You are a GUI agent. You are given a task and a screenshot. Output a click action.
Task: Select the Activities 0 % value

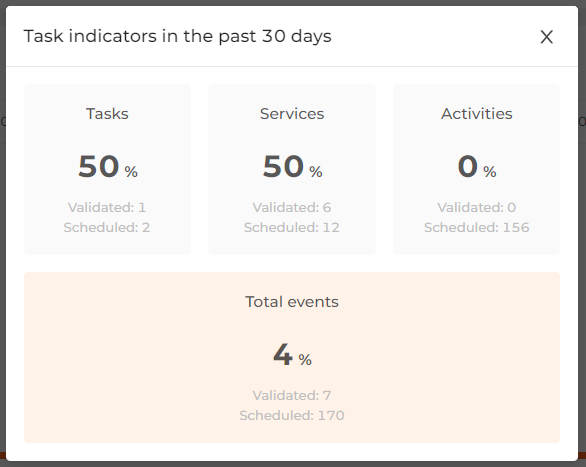click(477, 167)
